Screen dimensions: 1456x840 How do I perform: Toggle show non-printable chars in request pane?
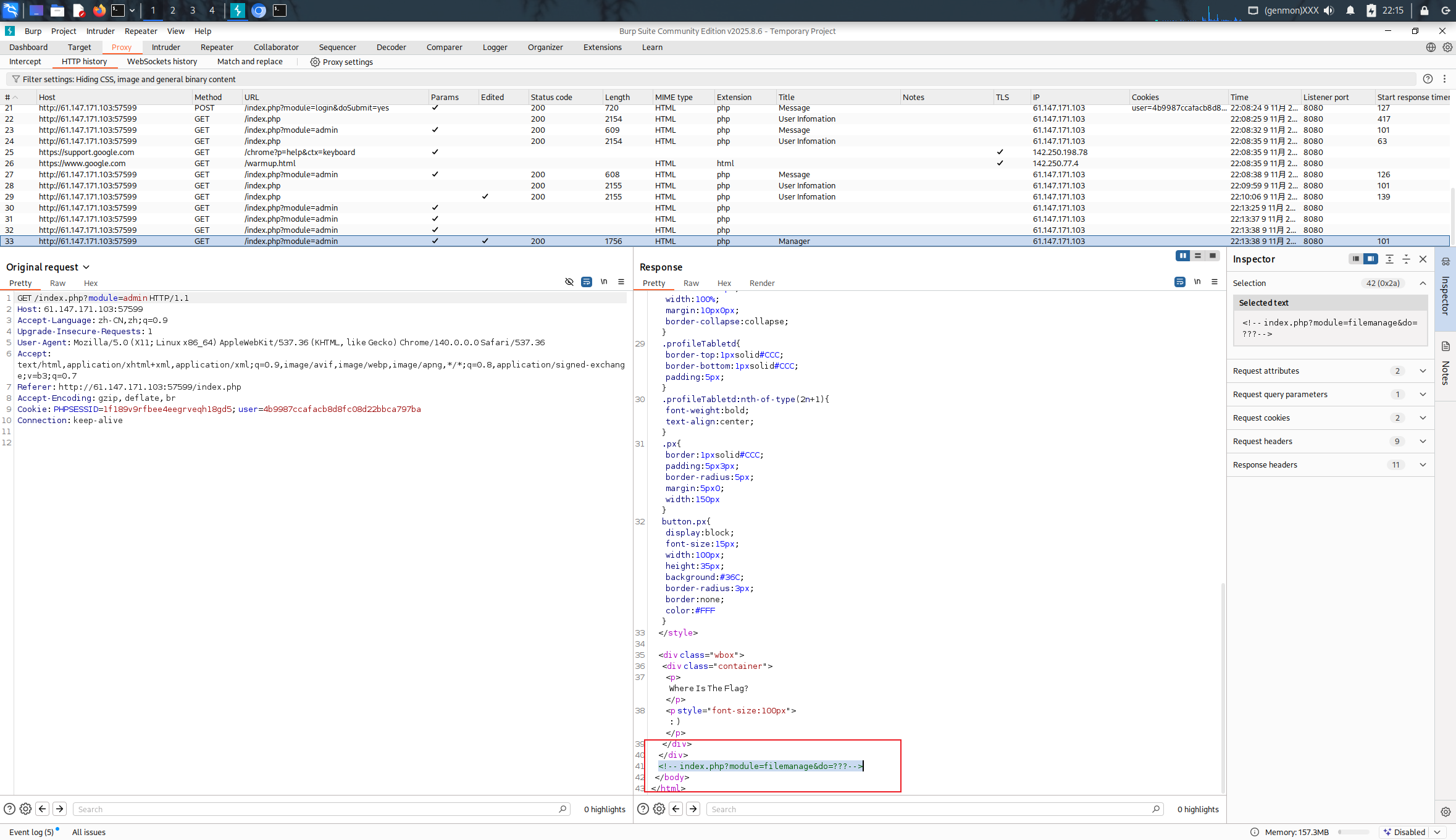[604, 282]
